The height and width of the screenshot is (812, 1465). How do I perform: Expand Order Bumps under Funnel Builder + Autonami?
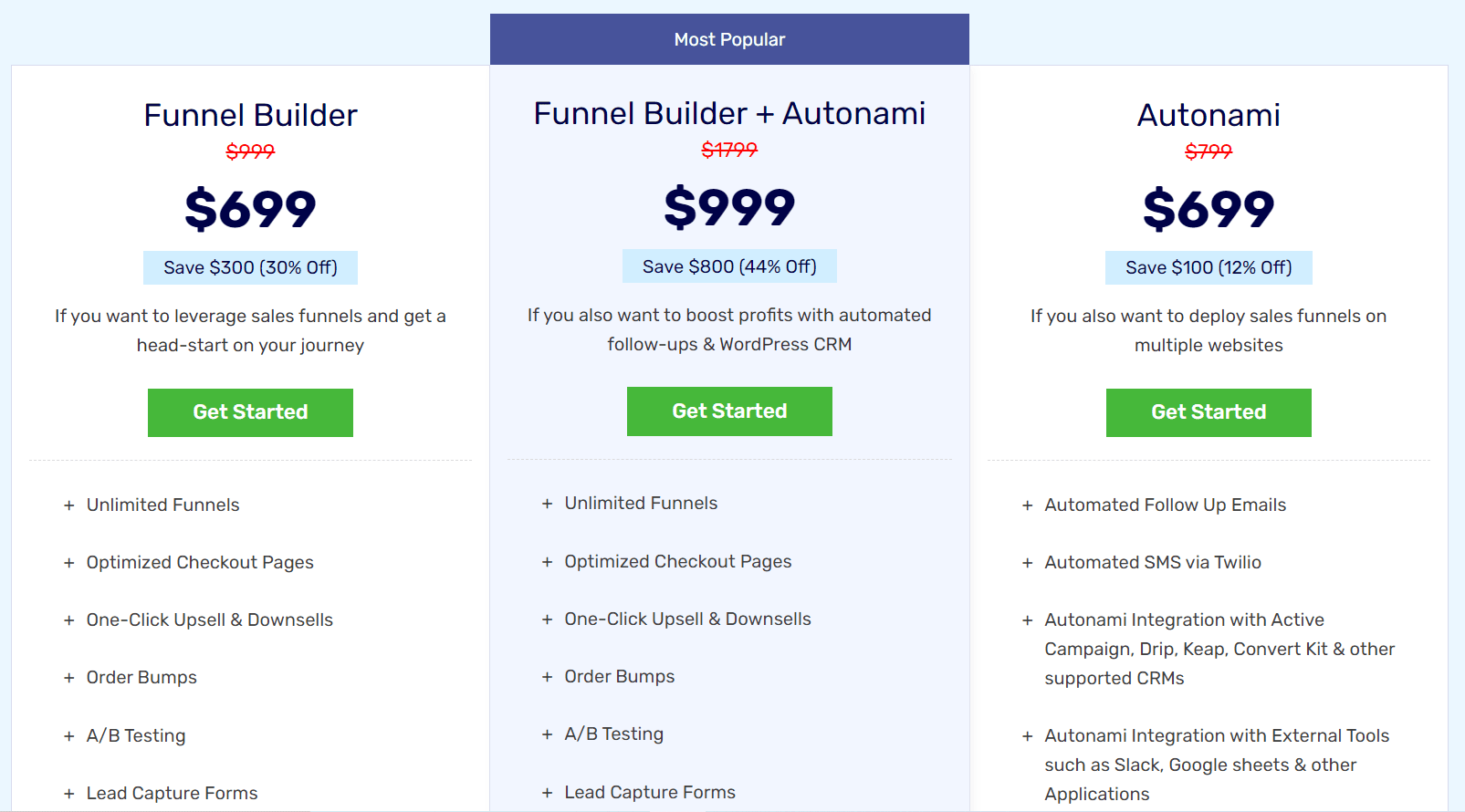pyautogui.click(x=619, y=676)
